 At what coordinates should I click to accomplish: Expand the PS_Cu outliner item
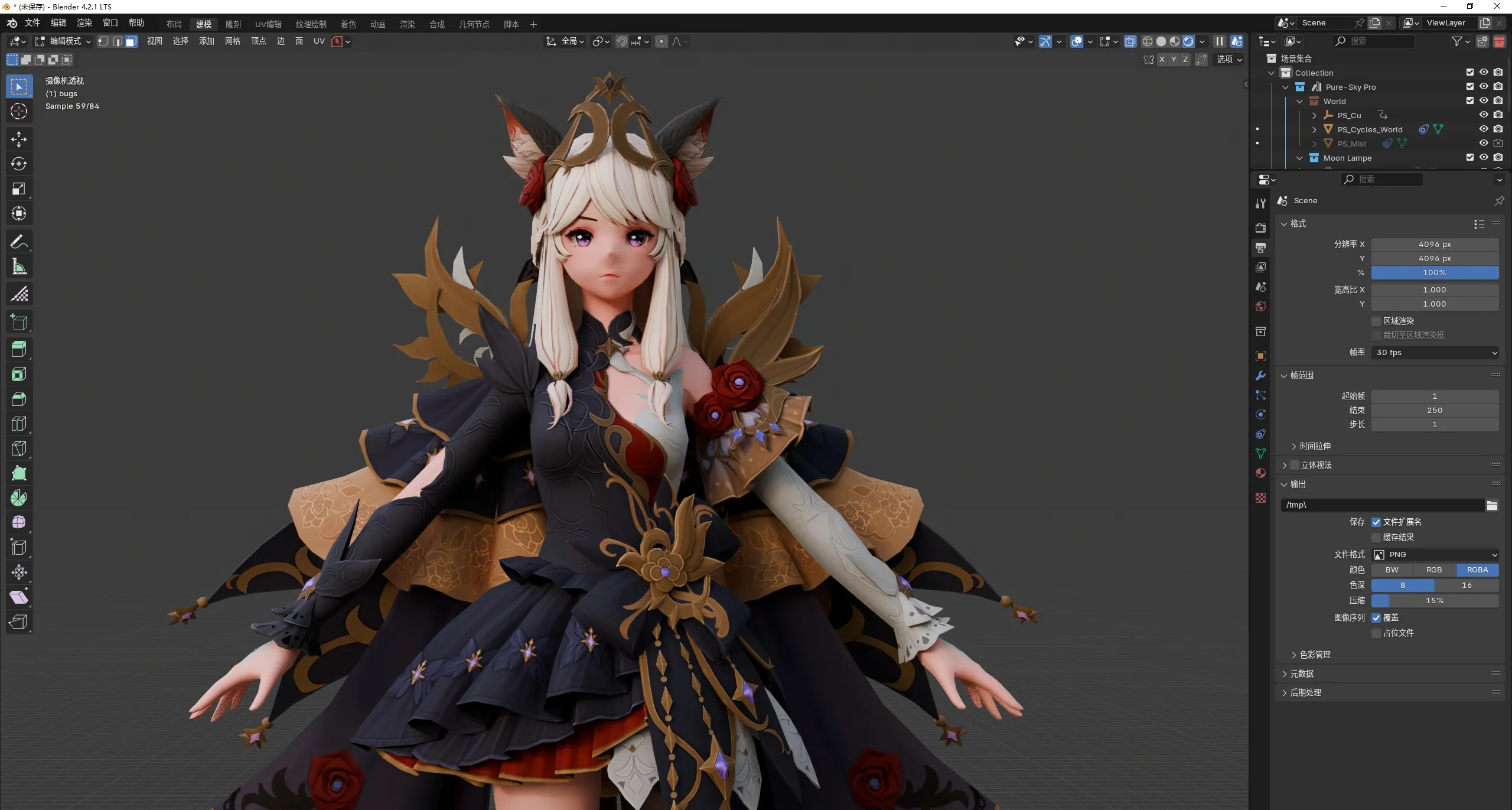pos(1314,115)
